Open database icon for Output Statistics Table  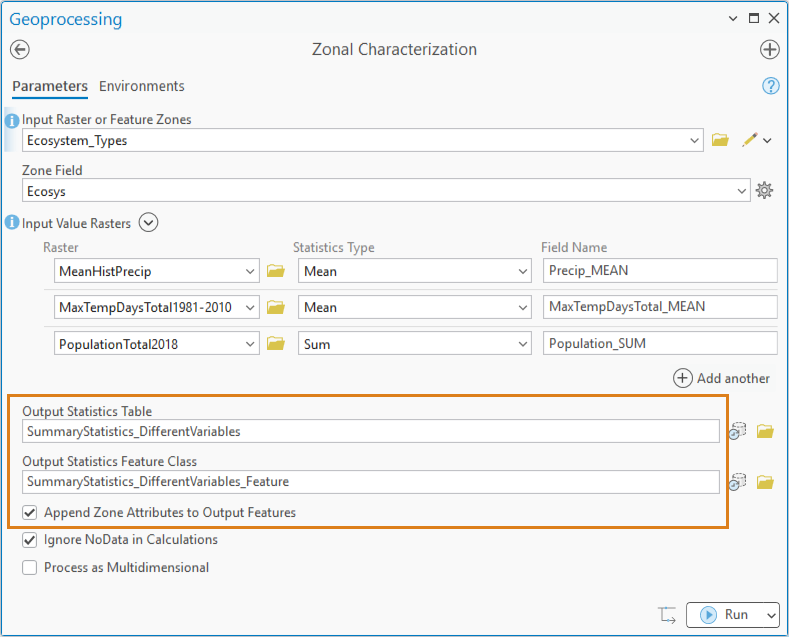coord(737,431)
